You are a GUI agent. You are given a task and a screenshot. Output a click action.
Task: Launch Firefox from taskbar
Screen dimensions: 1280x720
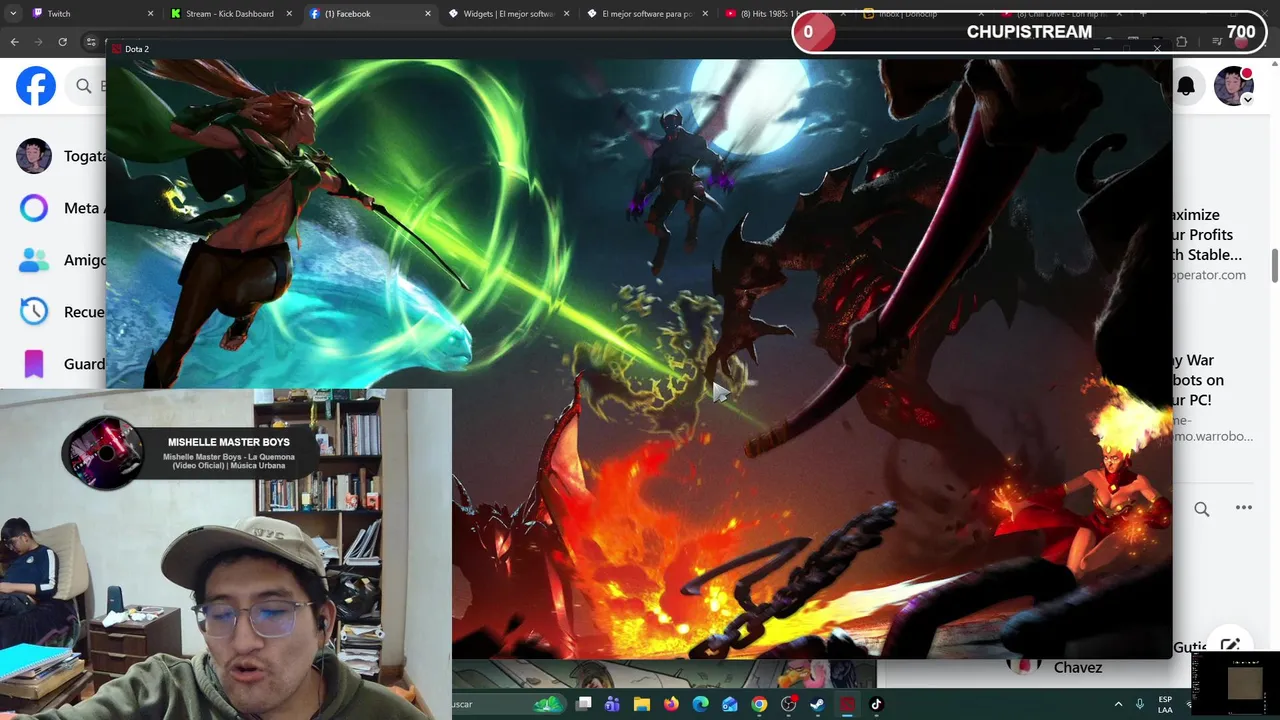671,704
